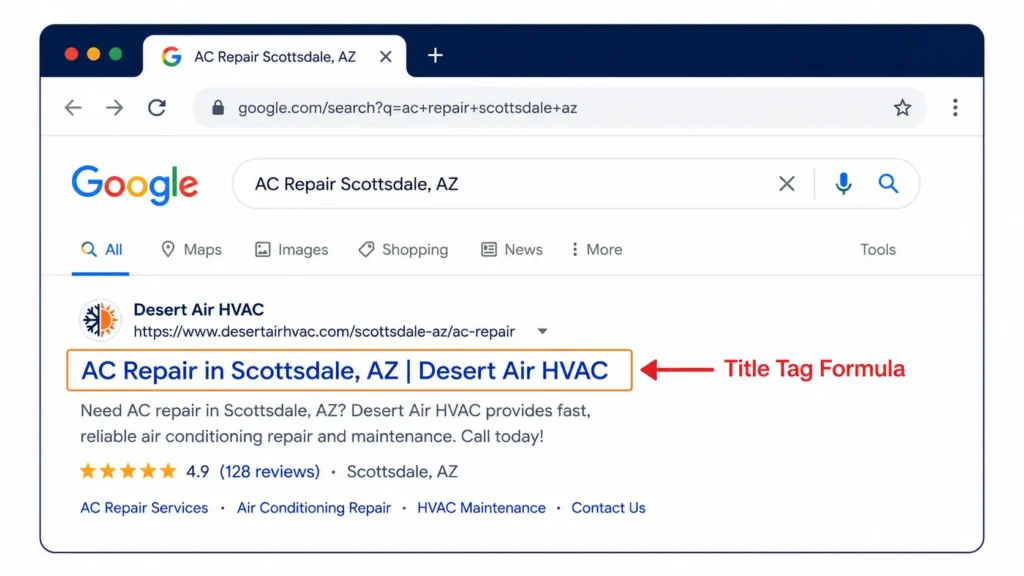Viewport: 1024px width, 576px height.
Task: Expand the dropdown arrow beside the result URL
Action: tap(542, 331)
